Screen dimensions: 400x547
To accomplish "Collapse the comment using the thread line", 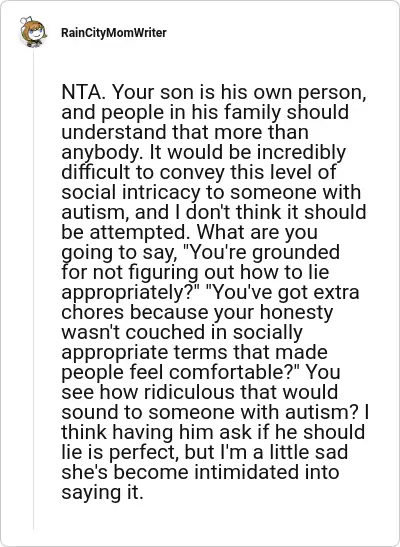I will pyautogui.click(x=33, y=288).
